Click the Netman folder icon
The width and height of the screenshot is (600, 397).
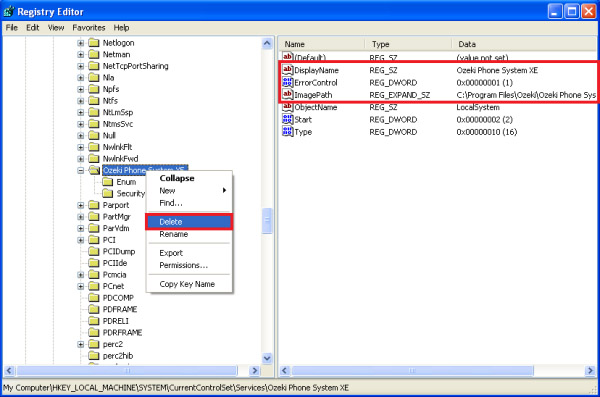(94, 54)
